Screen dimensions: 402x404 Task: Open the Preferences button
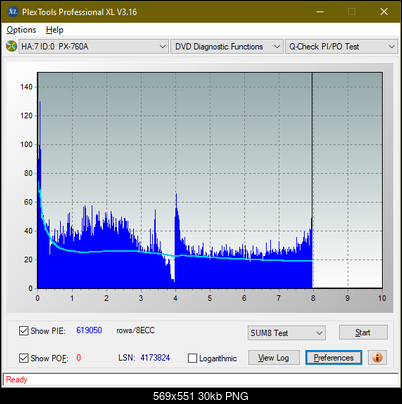click(x=333, y=358)
